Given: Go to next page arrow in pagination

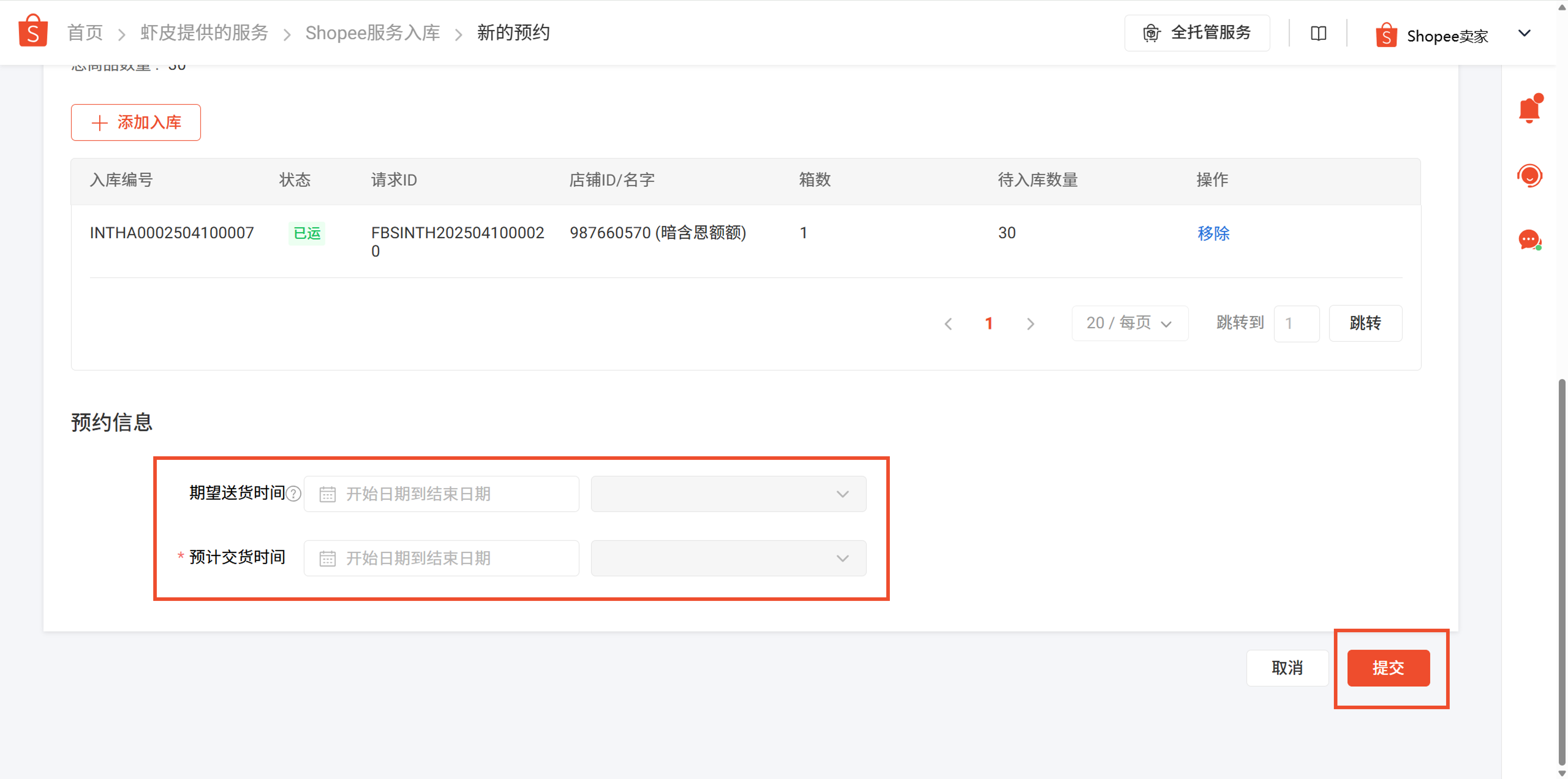Looking at the screenshot, I should pyautogui.click(x=1030, y=324).
